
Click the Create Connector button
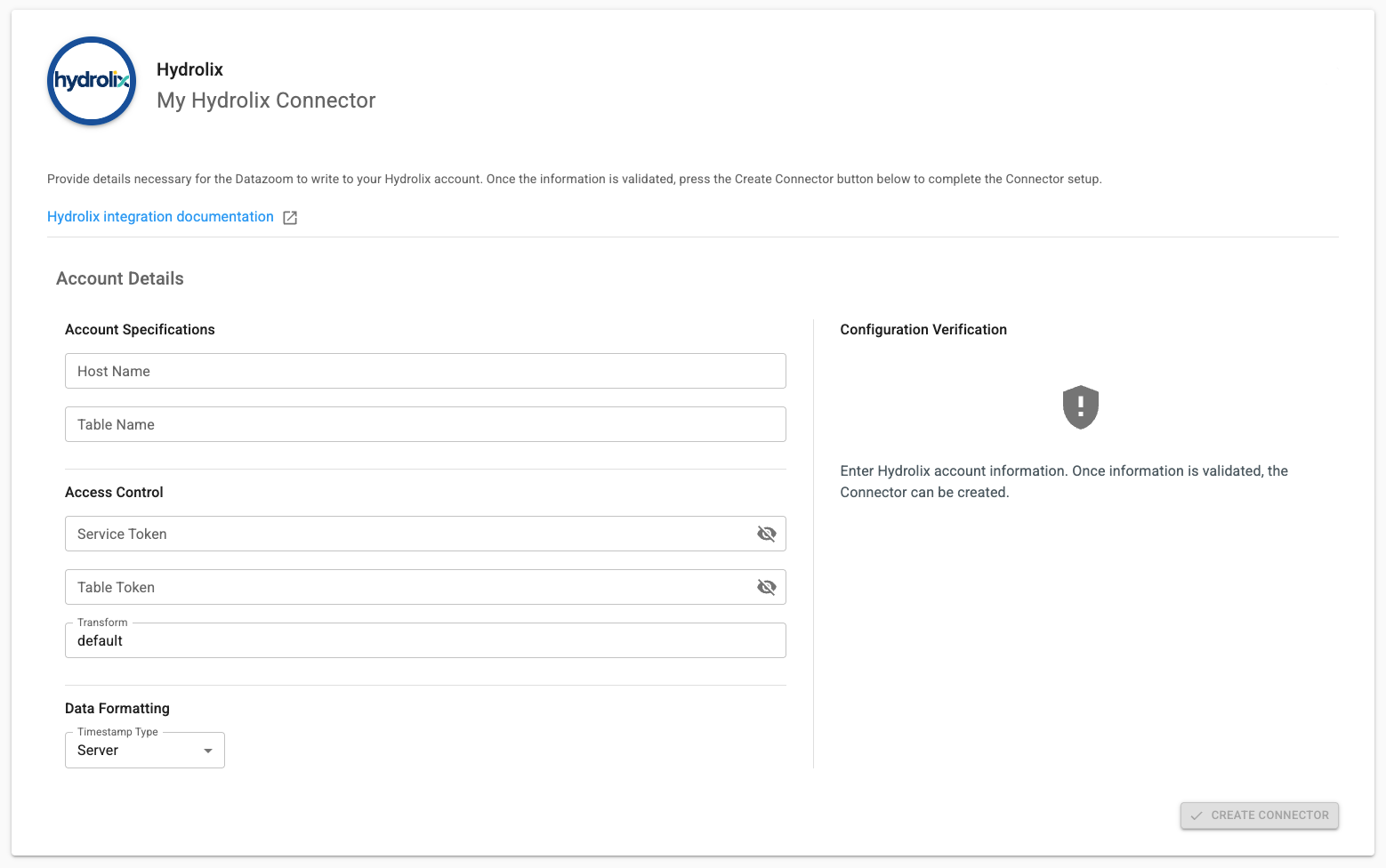[1260, 816]
